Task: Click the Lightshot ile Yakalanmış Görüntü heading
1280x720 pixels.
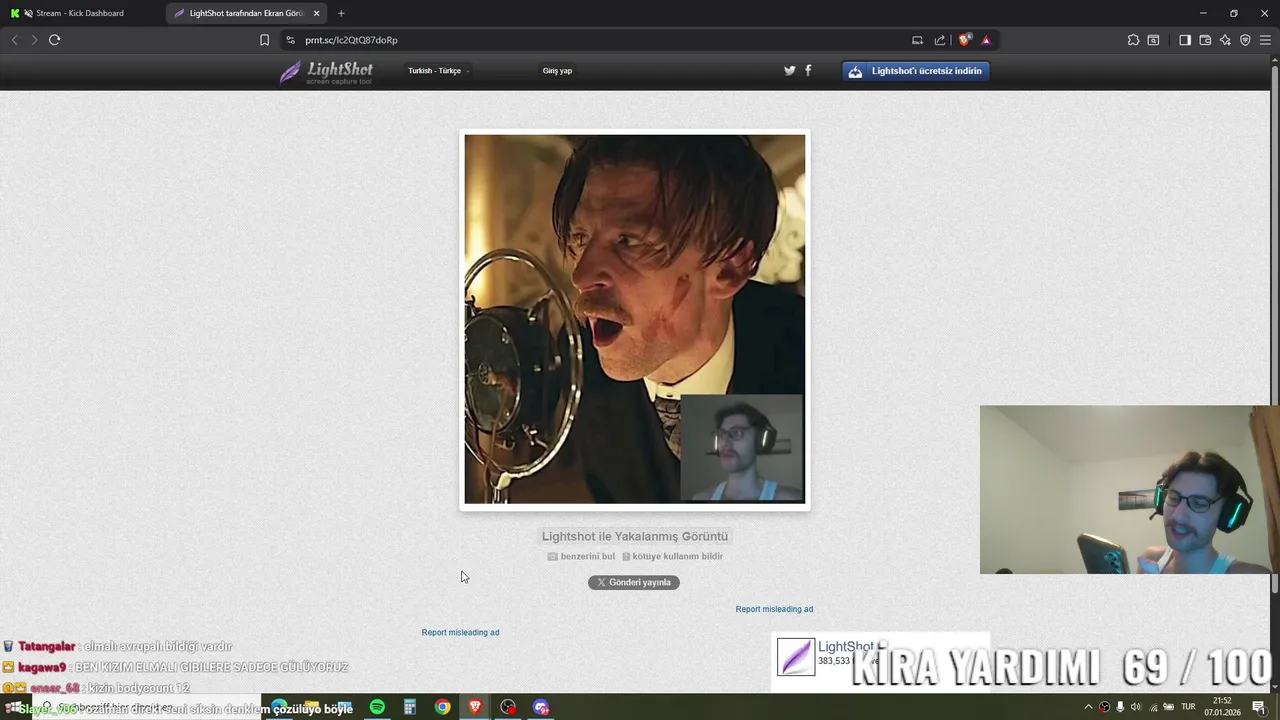Action: click(635, 537)
